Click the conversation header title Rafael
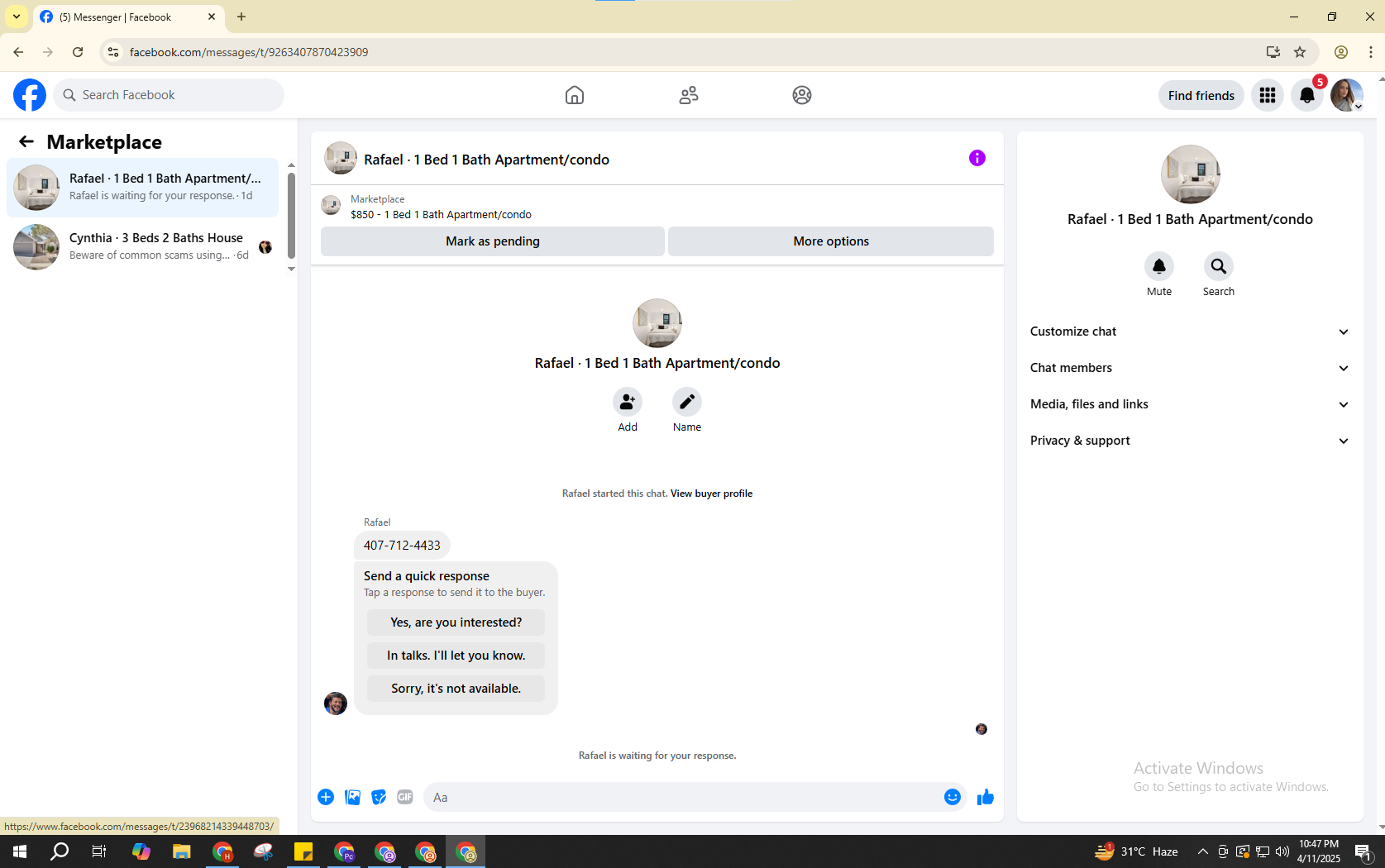Screen dimensions: 1385x868 [x=486, y=160]
